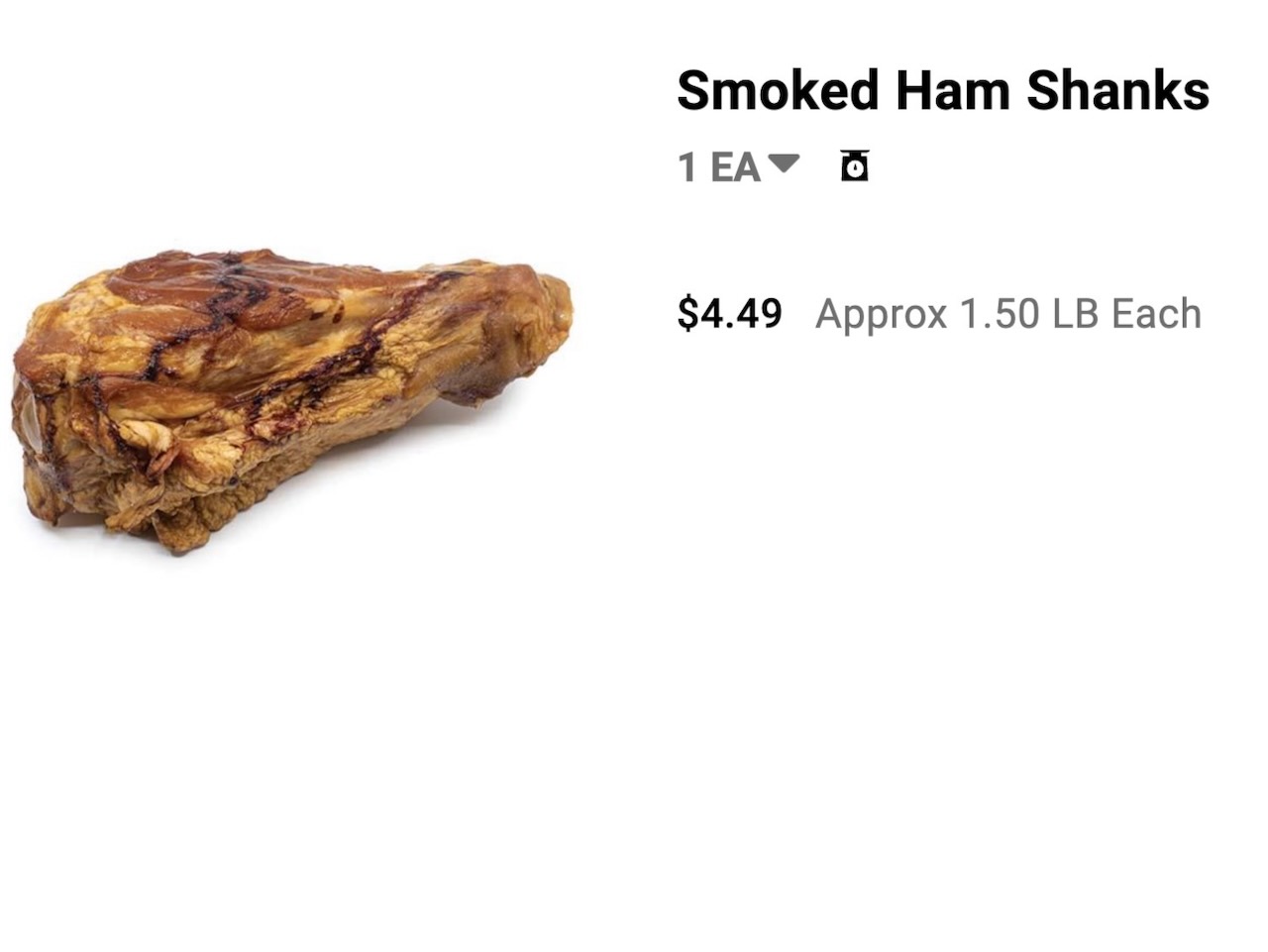Click the 1.50 LB weight estimate

[1031, 314]
